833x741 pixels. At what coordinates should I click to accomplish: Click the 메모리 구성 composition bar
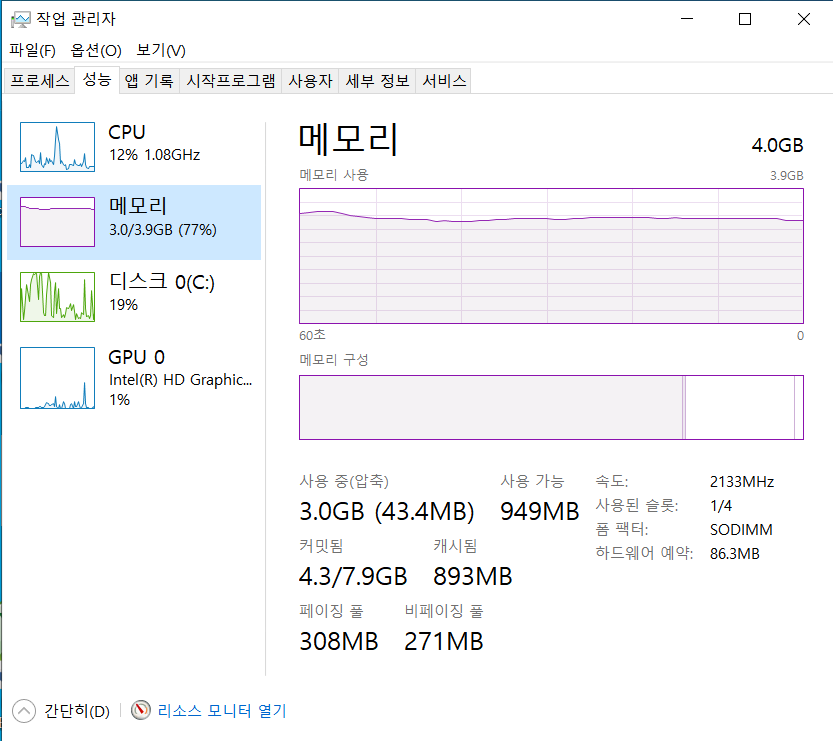tap(551, 407)
